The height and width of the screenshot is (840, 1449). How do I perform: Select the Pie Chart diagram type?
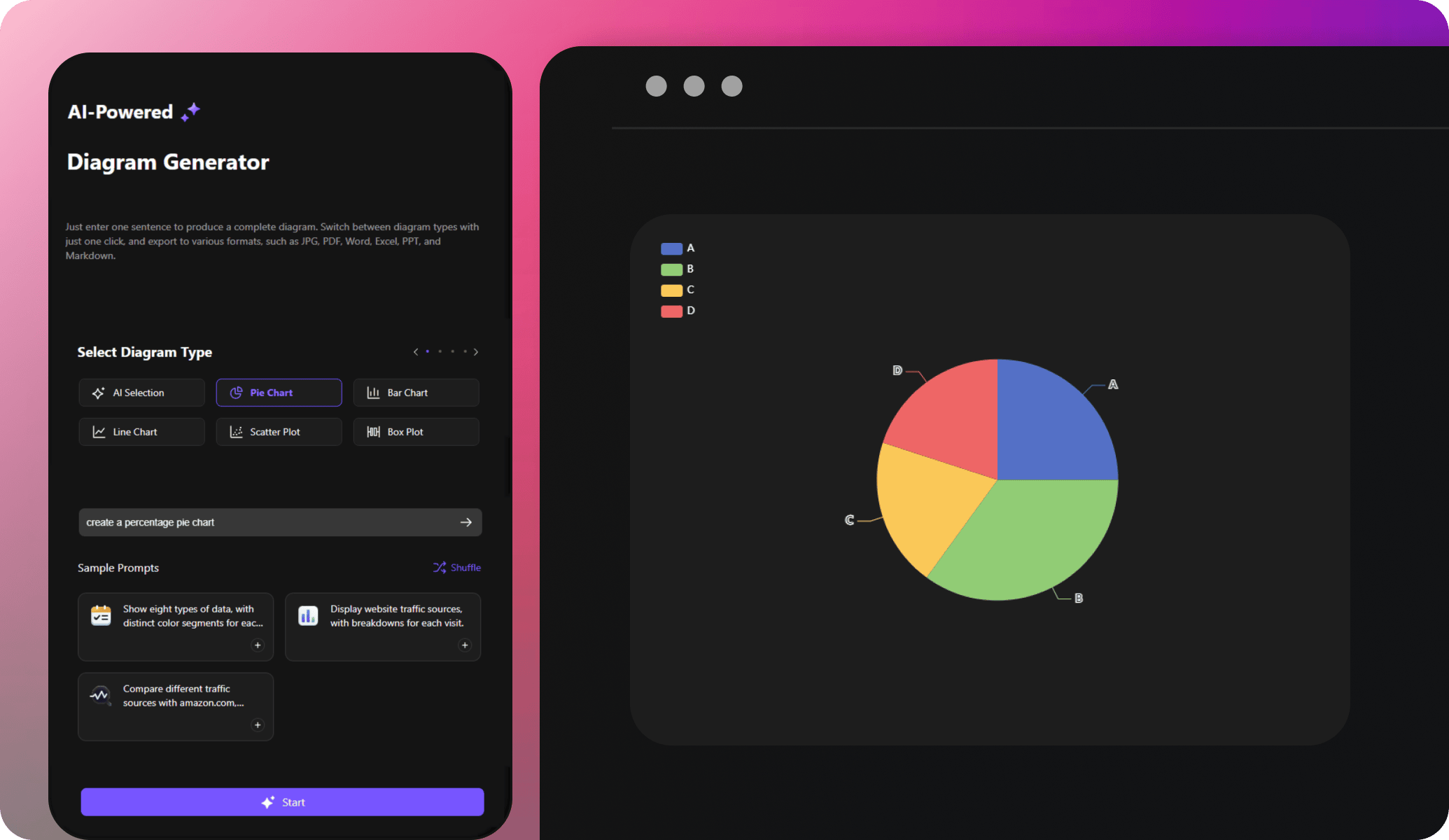[x=278, y=392]
